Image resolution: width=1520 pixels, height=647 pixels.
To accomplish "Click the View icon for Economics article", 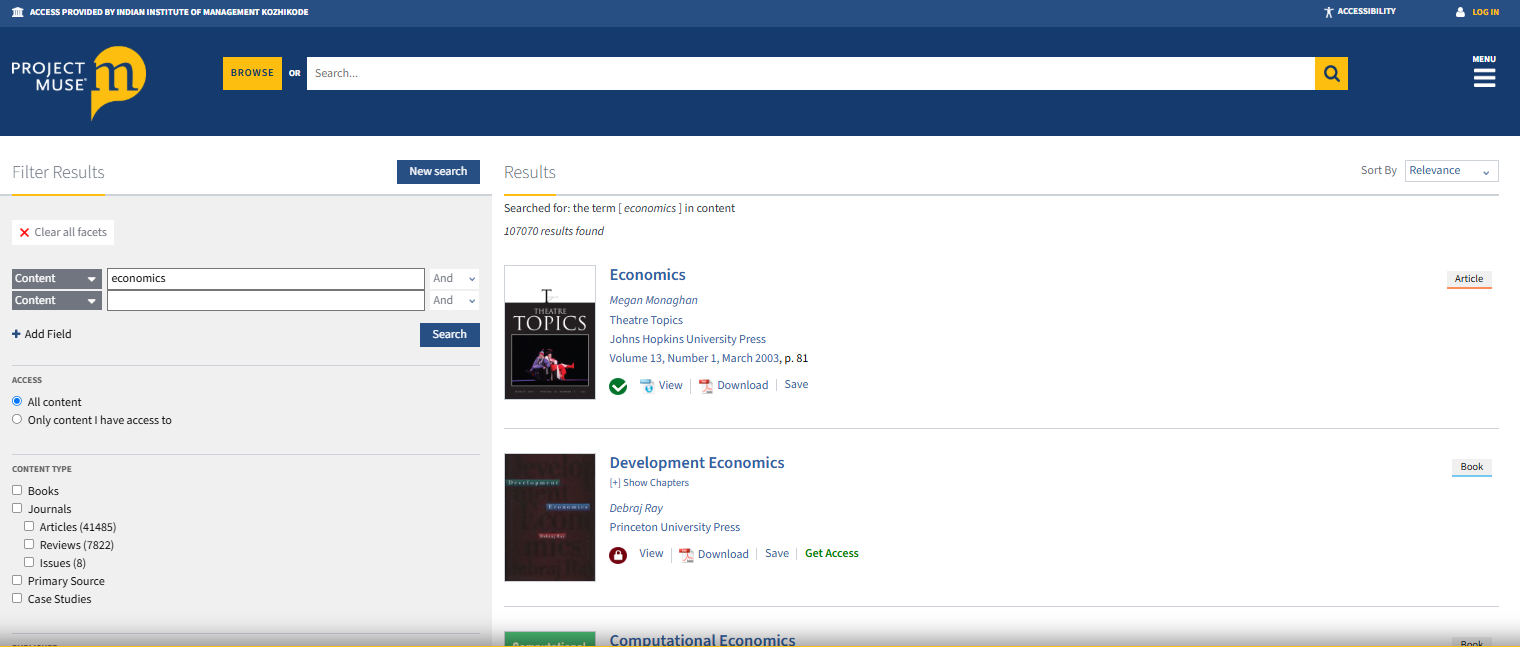I will pyautogui.click(x=646, y=386).
